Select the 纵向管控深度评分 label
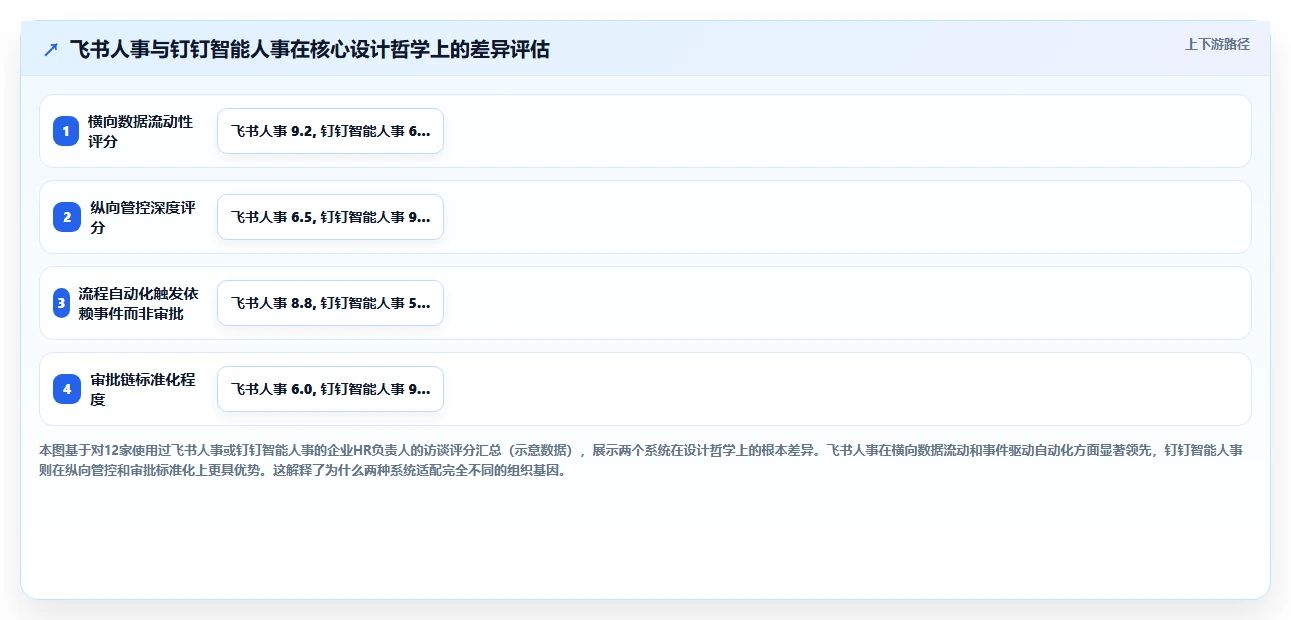This screenshot has width=1291, height=620. [x=142, y=217]
